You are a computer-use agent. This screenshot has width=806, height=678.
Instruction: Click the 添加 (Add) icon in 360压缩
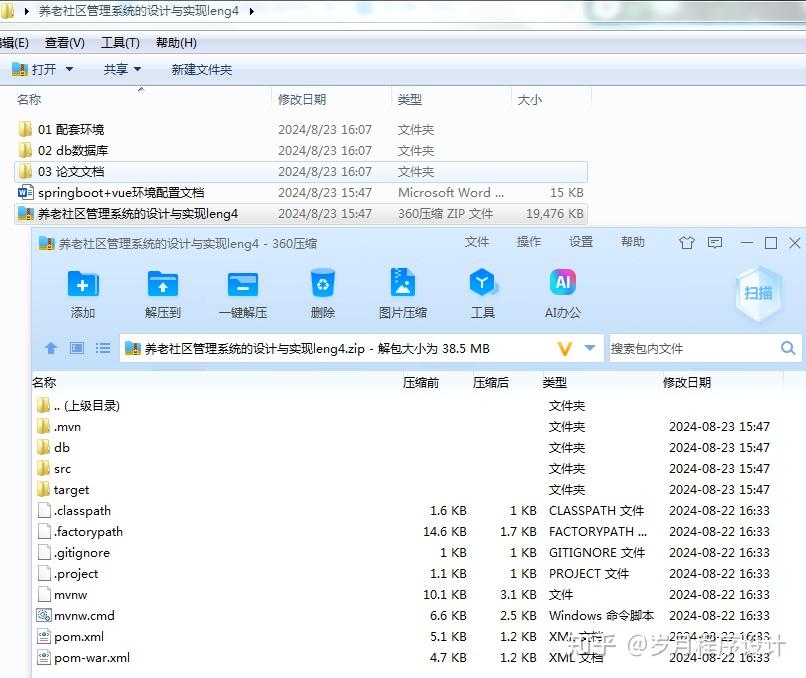(x=83, y=290)
